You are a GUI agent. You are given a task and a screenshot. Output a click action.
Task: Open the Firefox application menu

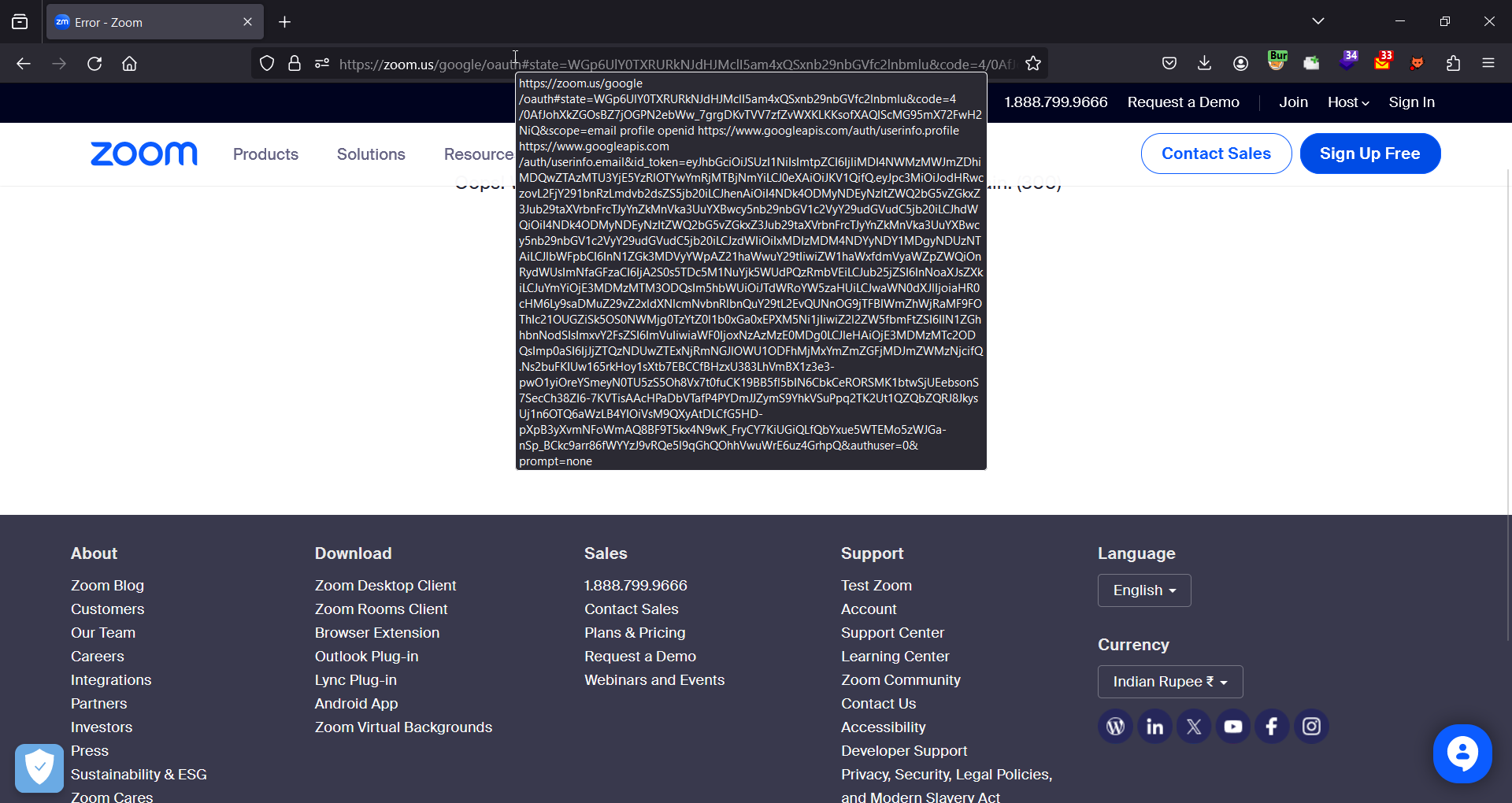(1488, 64)
